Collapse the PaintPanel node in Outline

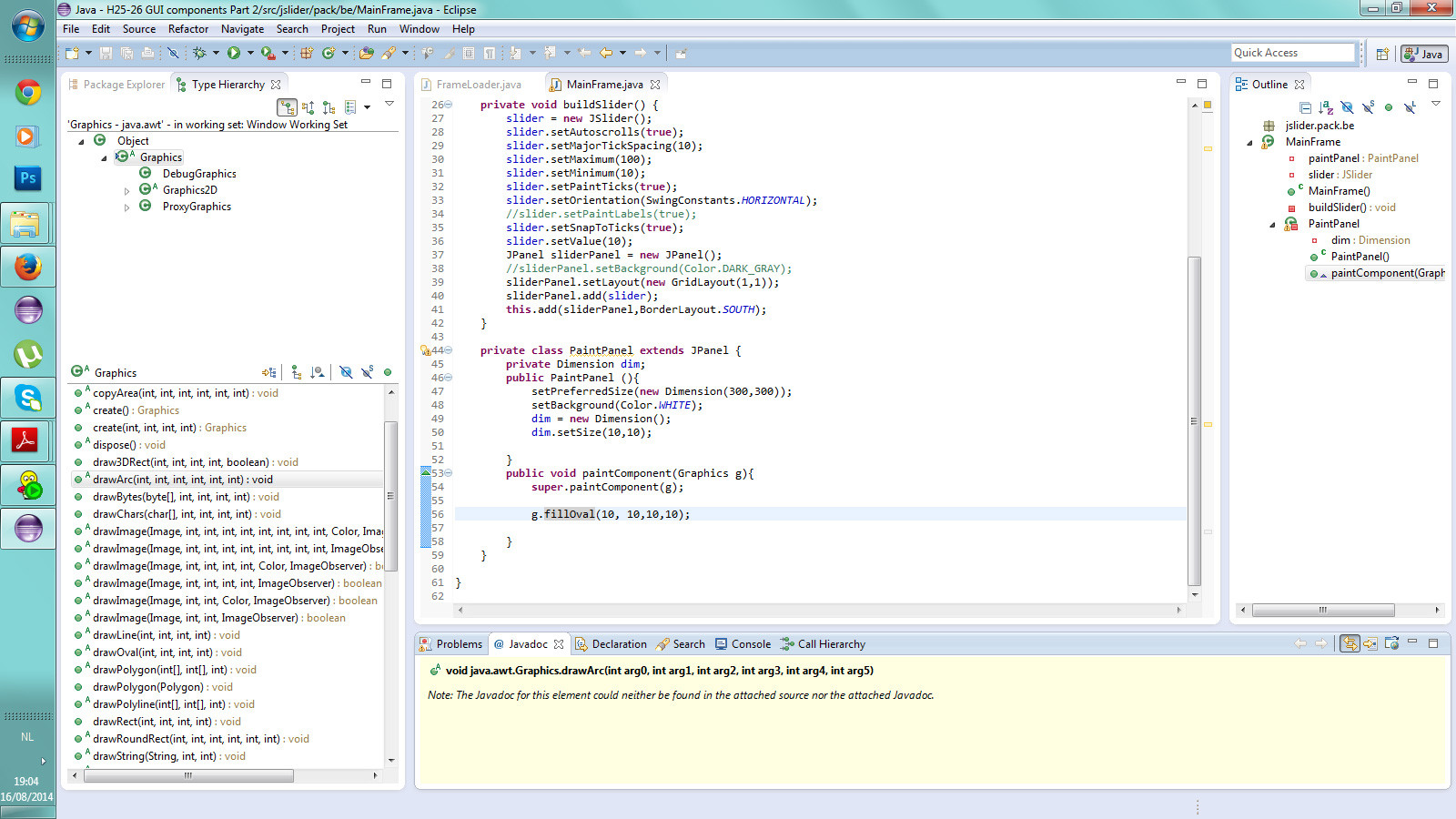coord(1272,225)
